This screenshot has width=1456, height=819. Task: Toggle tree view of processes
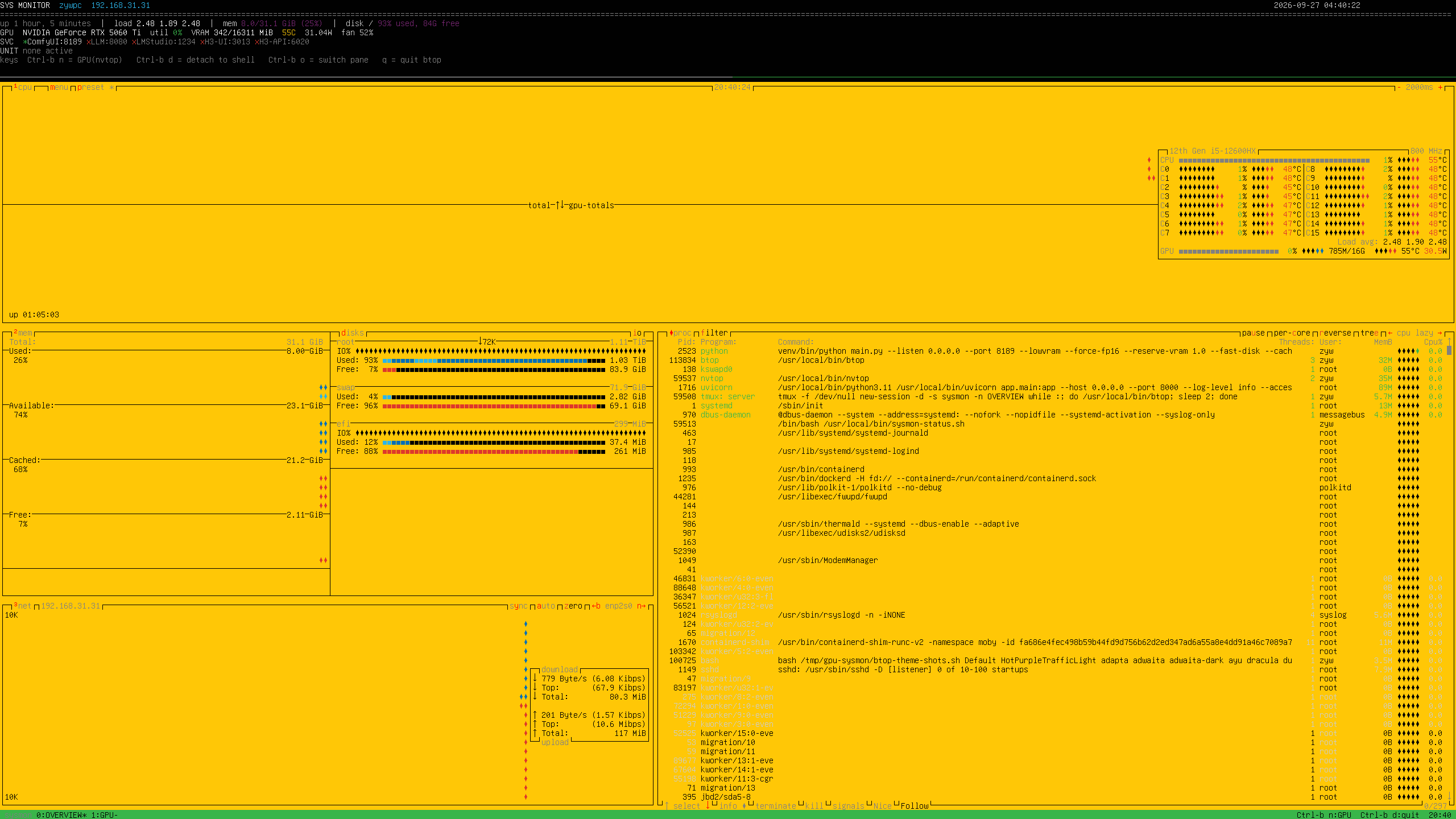click(x=1370, y=333)
